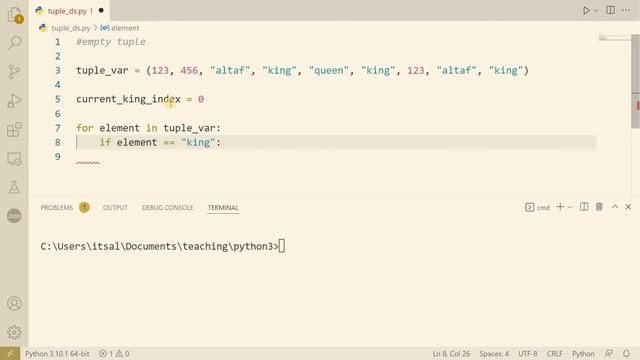640x360 pixels.
Task: Run the Python file with play button
Action: [586, 11]
